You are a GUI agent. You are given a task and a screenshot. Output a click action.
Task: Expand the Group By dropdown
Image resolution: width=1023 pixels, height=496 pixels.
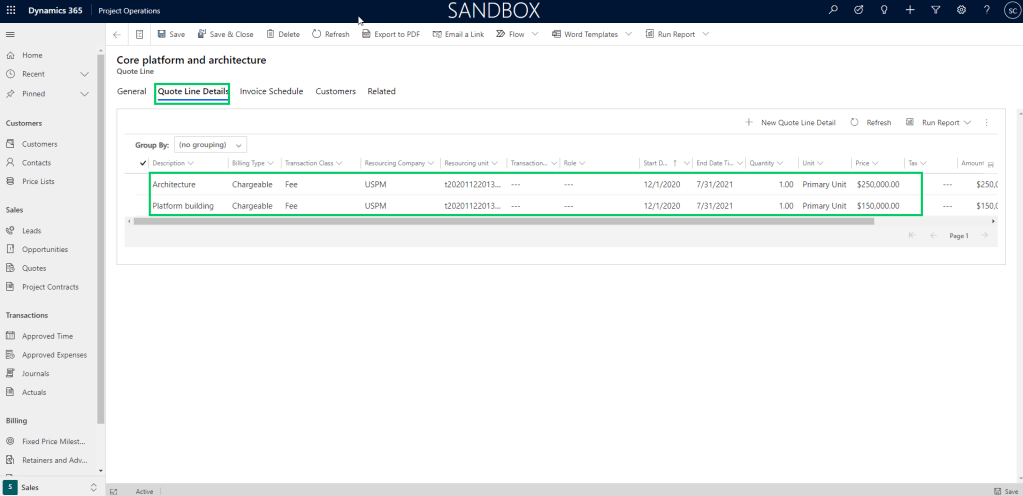(210, 144)
